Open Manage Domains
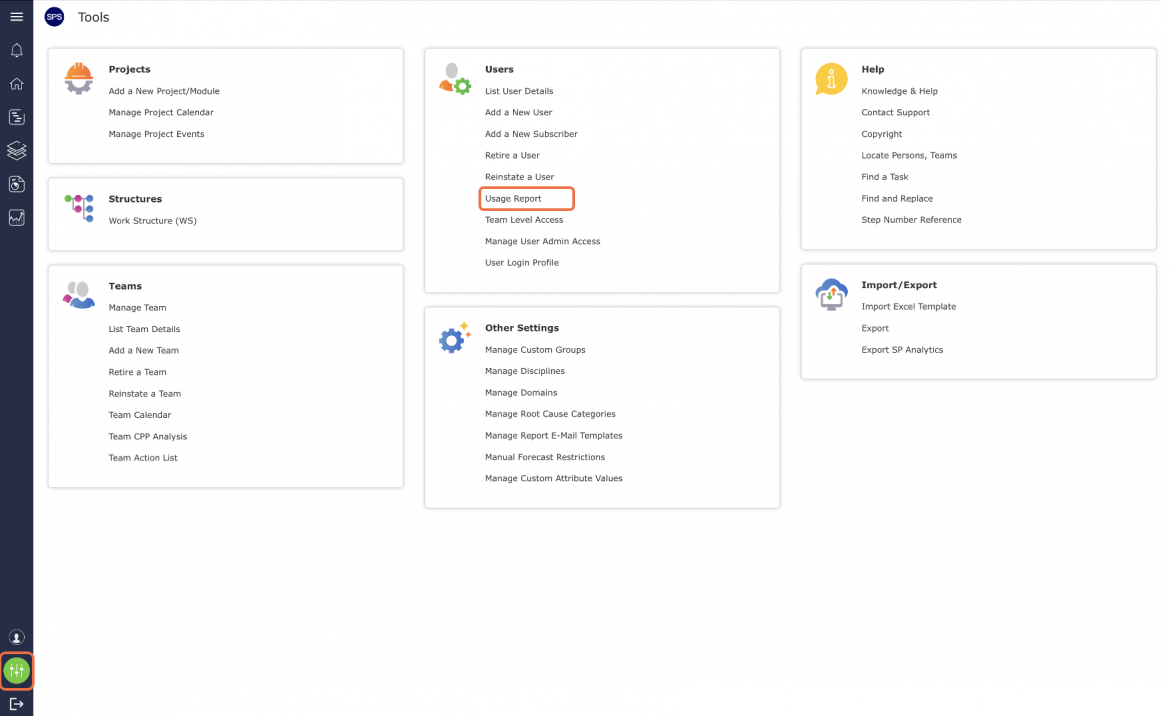 tap(522, 393)
